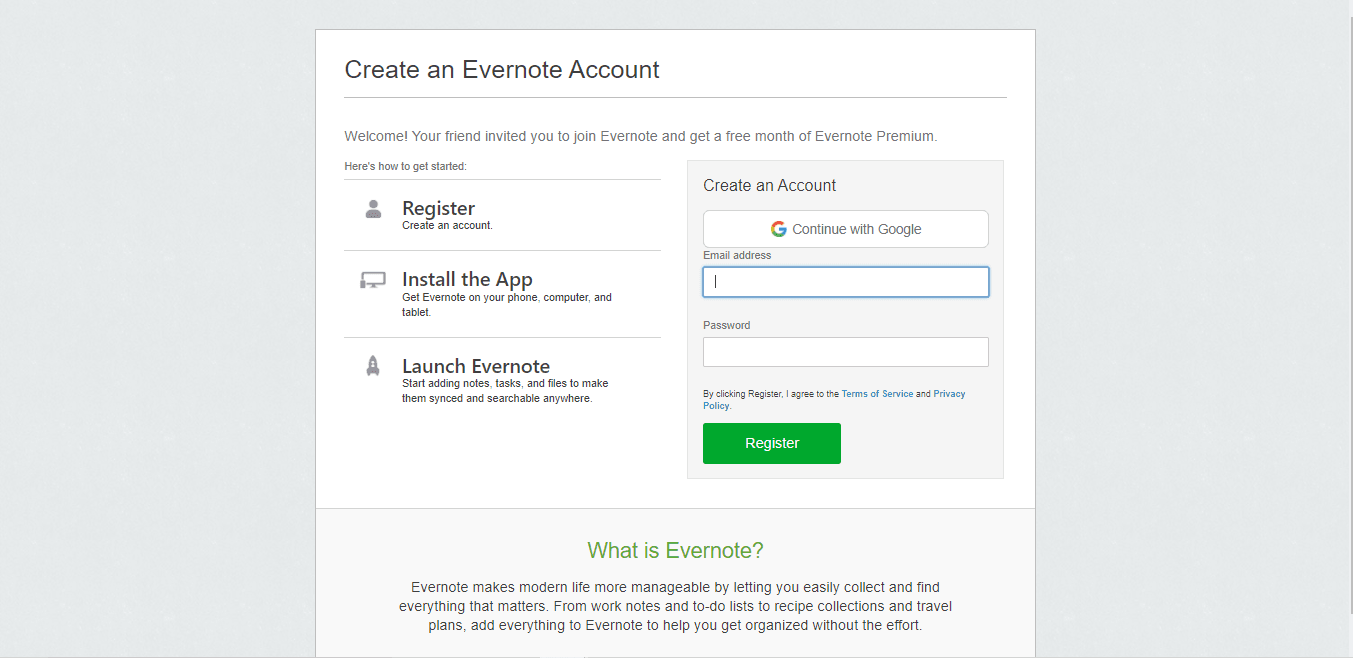1353x658 pixels.
Task: Select the Register step heading
Action: click(438, 208)
